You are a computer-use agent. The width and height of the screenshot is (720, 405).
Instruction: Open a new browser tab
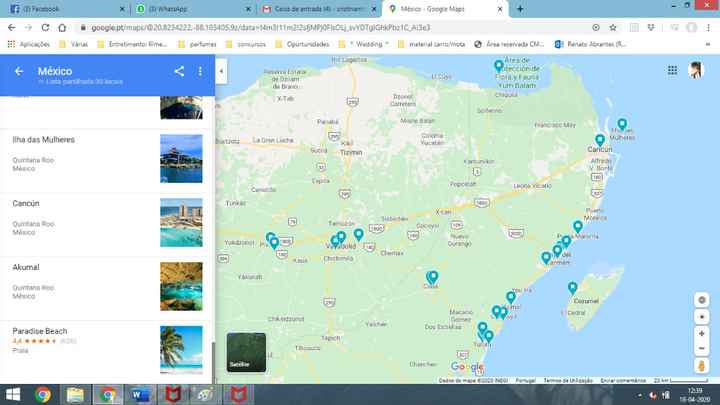pyautogui.click(x=520, y=9)
